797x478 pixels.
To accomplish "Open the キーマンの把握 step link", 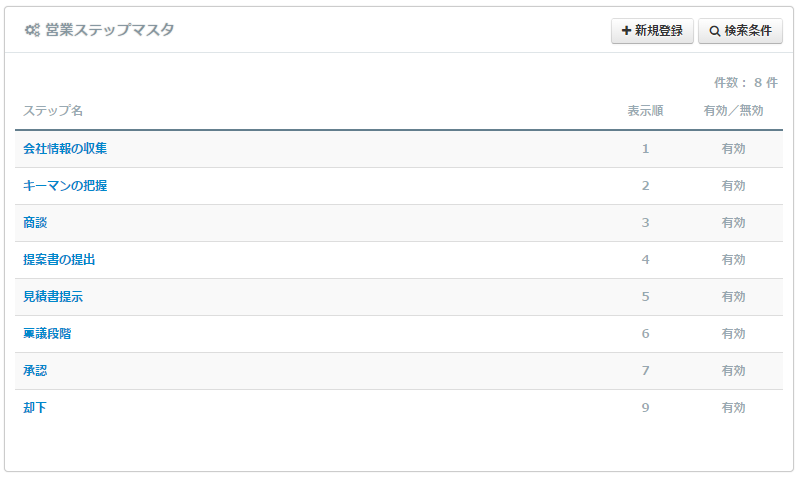I will pyautogui.click(x=65, y=186).
